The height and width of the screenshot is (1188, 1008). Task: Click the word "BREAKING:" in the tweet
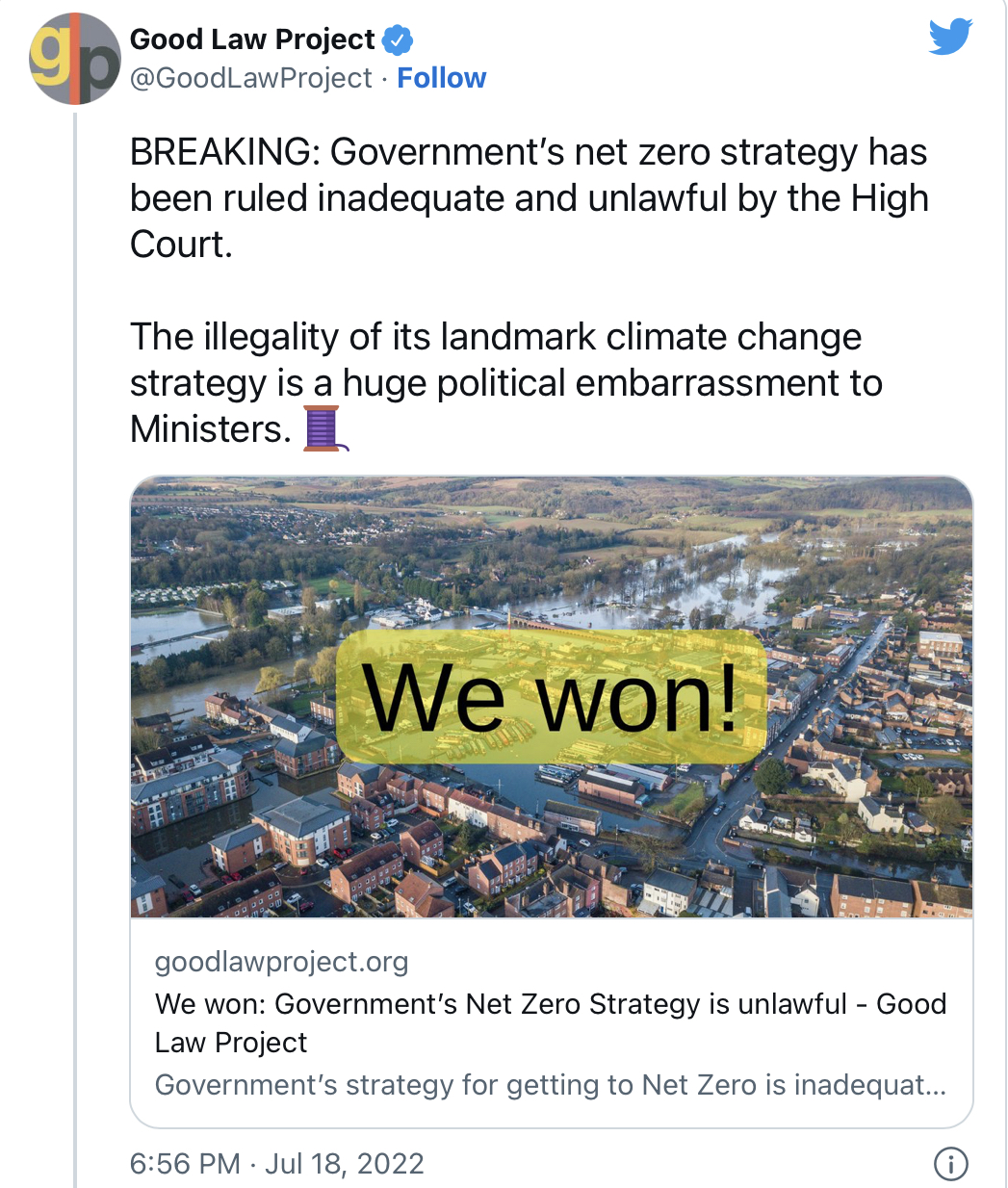click(x=225, y=152)
